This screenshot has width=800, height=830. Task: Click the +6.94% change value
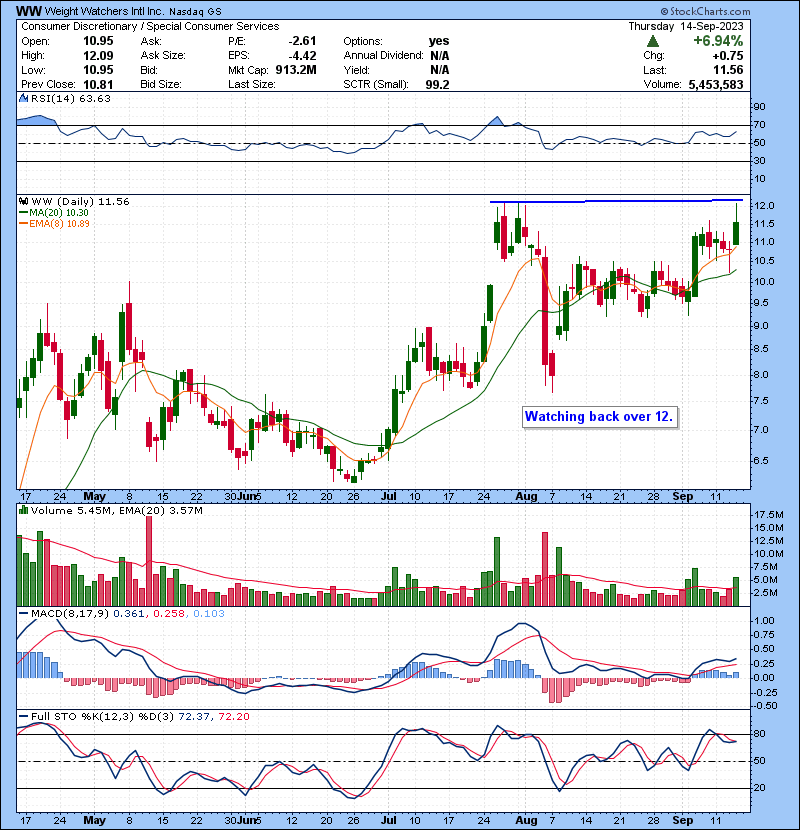718,41
